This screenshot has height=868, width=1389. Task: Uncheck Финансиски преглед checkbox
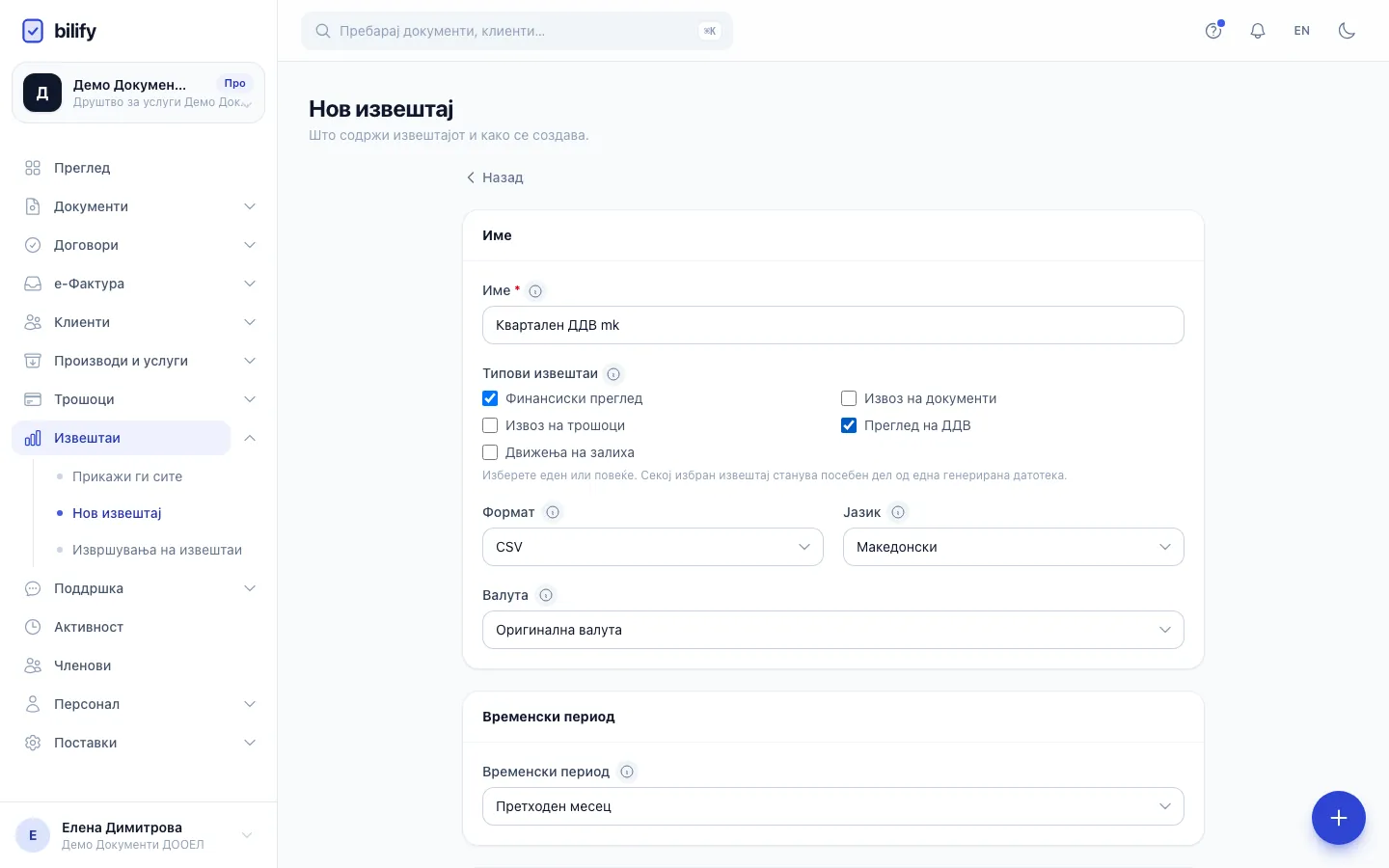(x=490, y=398)
